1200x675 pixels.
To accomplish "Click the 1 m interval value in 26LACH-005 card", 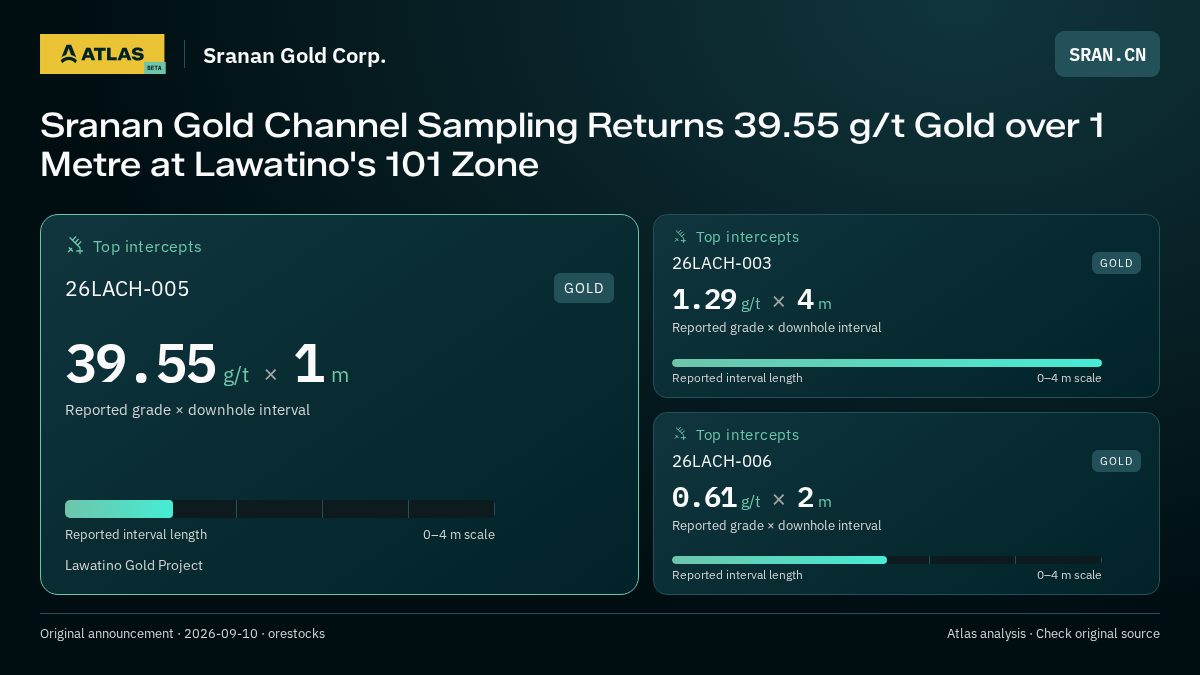I will 321,364.
